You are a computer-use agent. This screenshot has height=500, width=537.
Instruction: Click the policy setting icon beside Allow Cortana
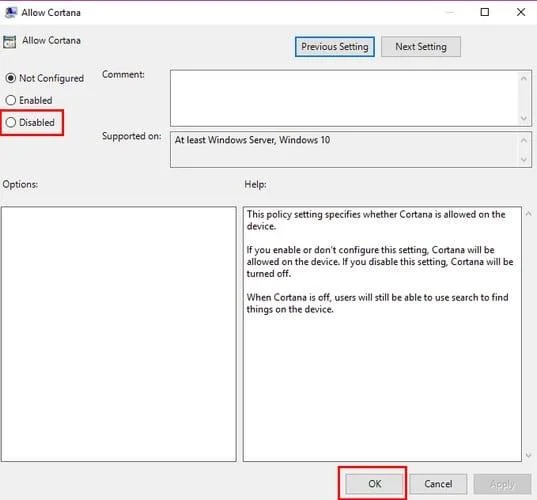tap(9, 41)
